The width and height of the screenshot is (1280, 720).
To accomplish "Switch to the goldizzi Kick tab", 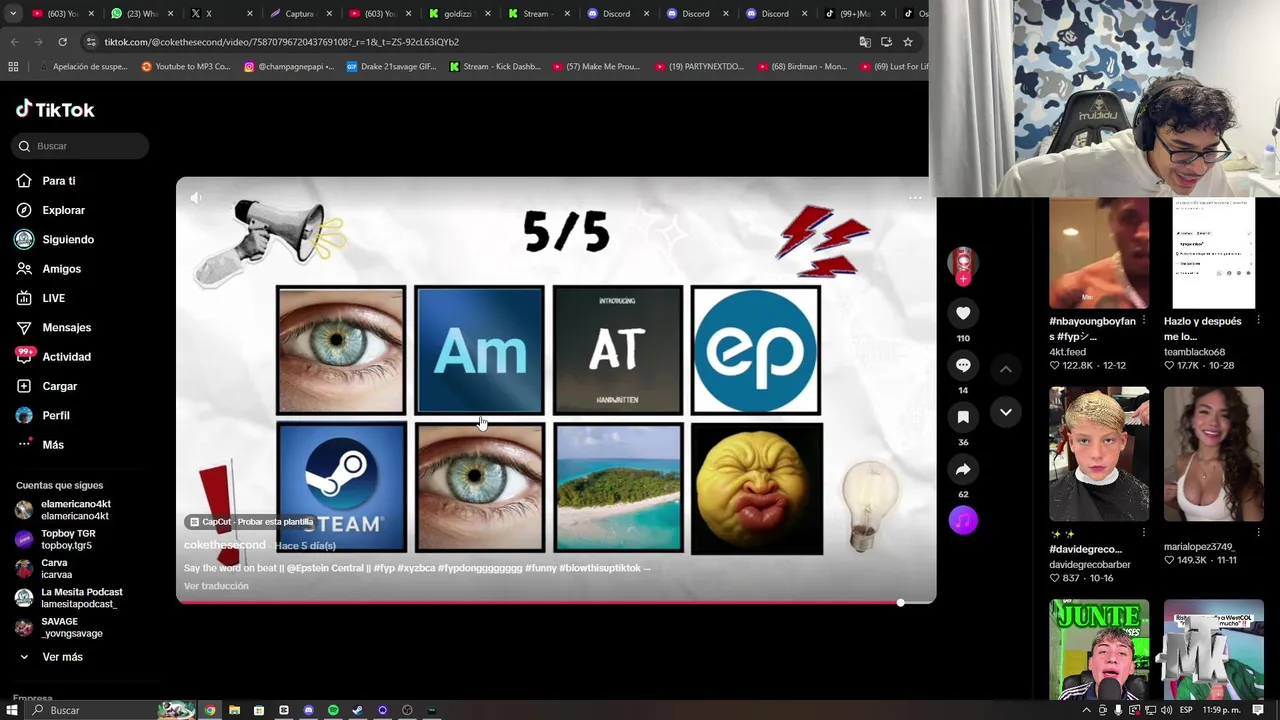I will (x=458, y=14).
